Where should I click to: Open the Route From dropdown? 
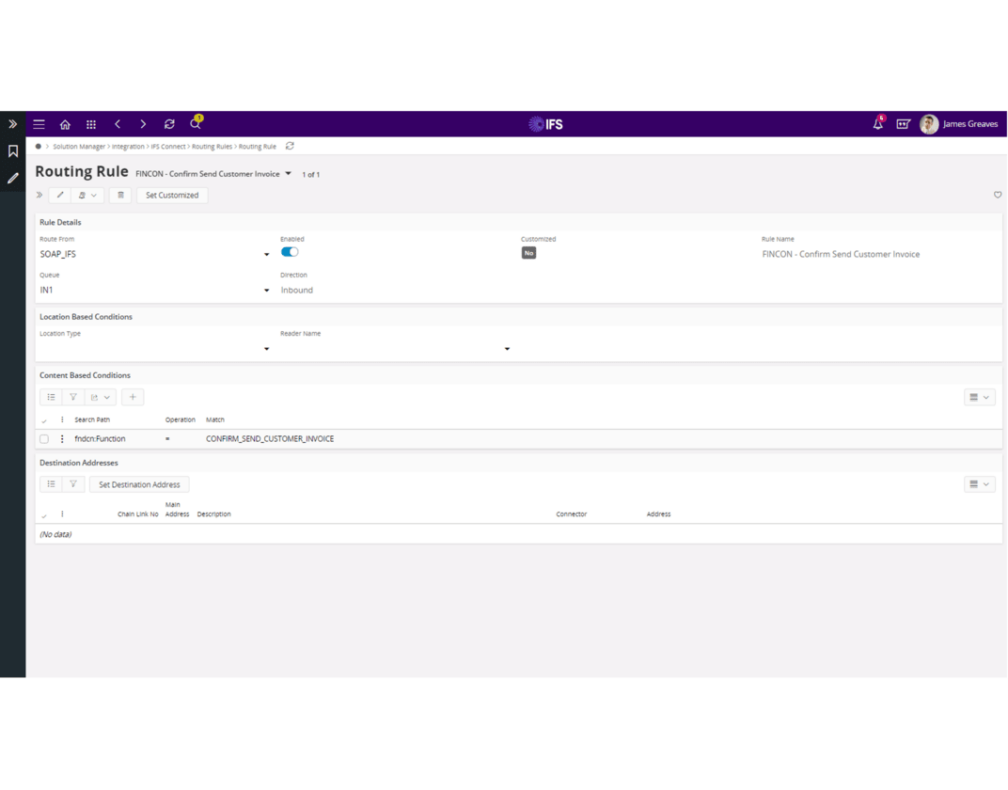coord(266,254)
